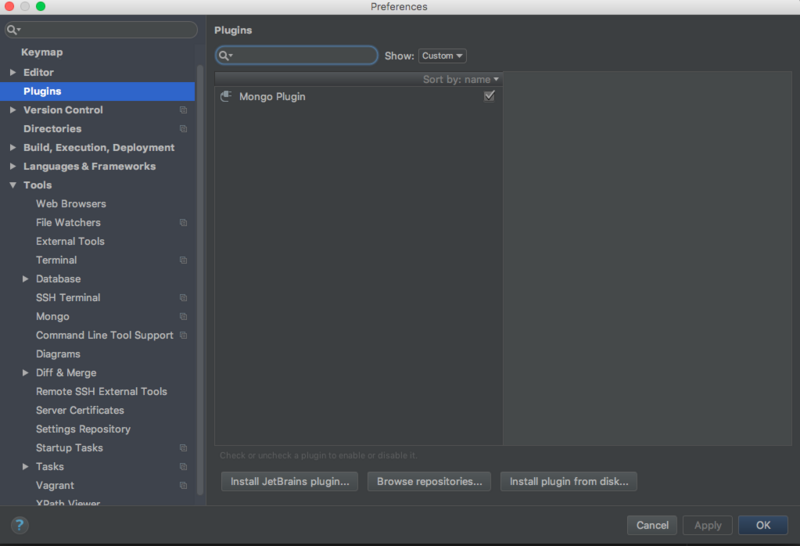
Task: Click the green zoom window button
Action: click(41, 6)
